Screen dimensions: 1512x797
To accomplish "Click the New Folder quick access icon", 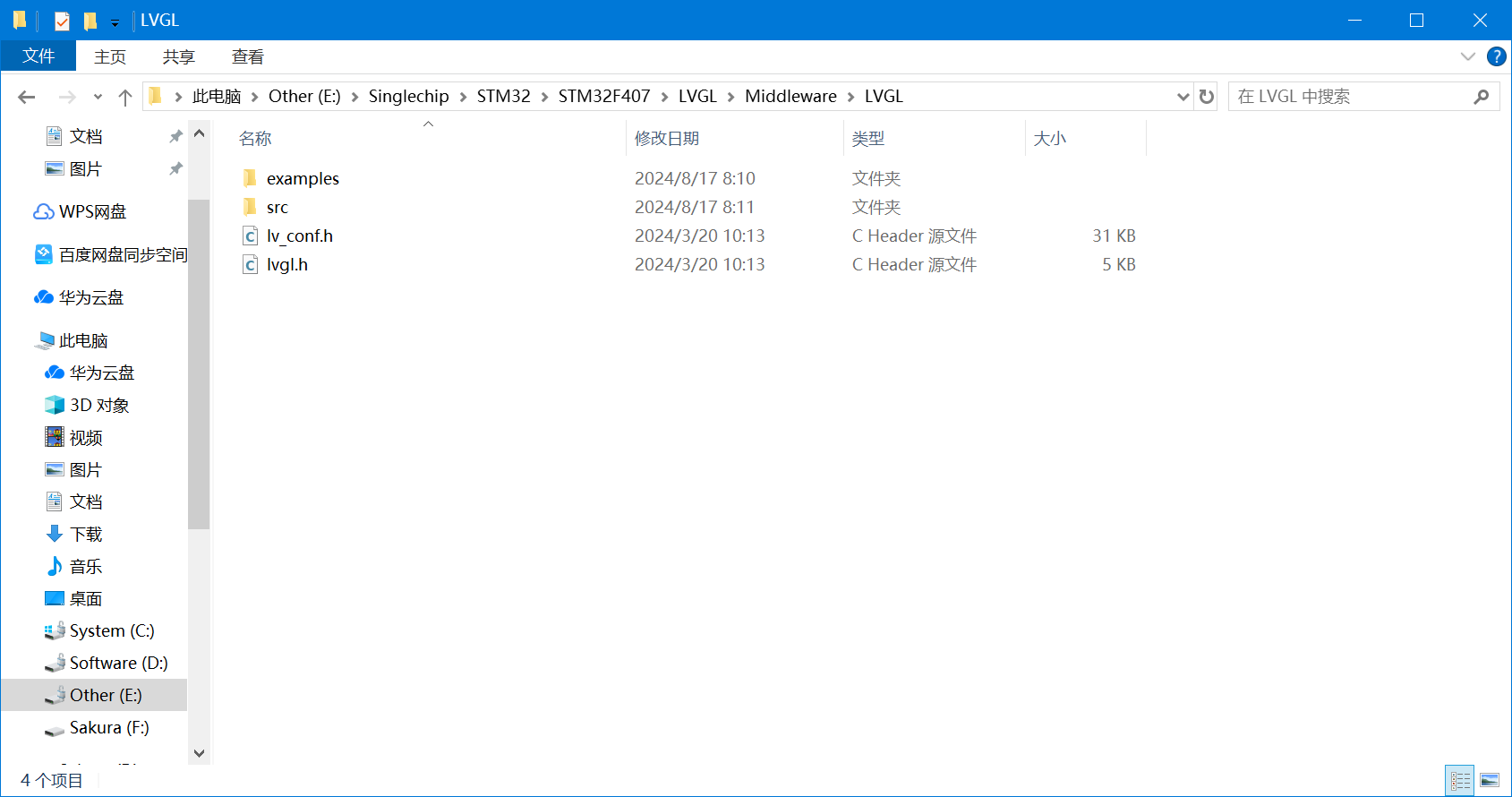I will pyautogui.click(x=90, y=21).
